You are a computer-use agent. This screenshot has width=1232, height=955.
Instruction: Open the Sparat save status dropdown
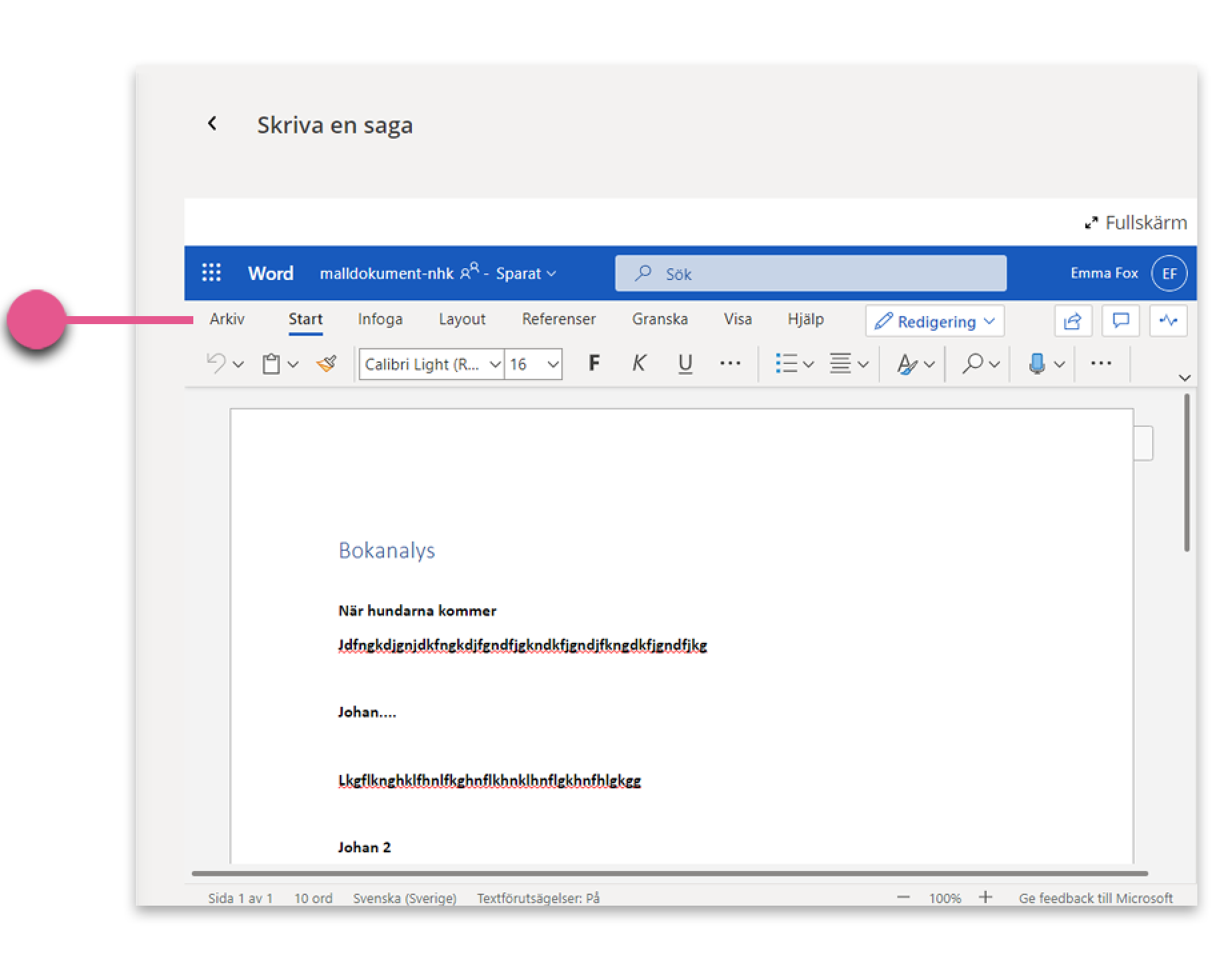[525, 273]
